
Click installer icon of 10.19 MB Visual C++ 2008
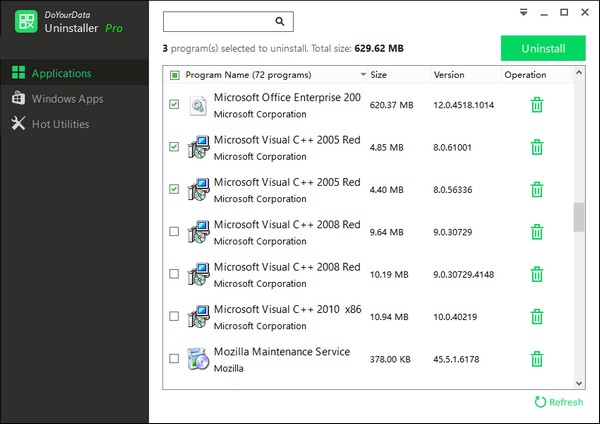coord(199,274)
